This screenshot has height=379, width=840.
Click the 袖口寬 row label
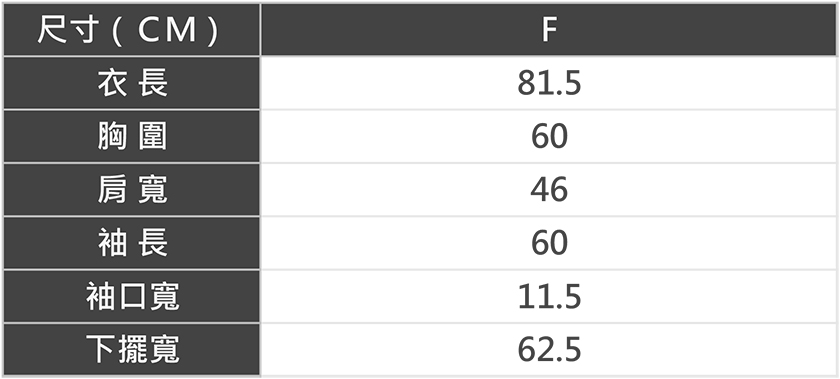point(132,296)
